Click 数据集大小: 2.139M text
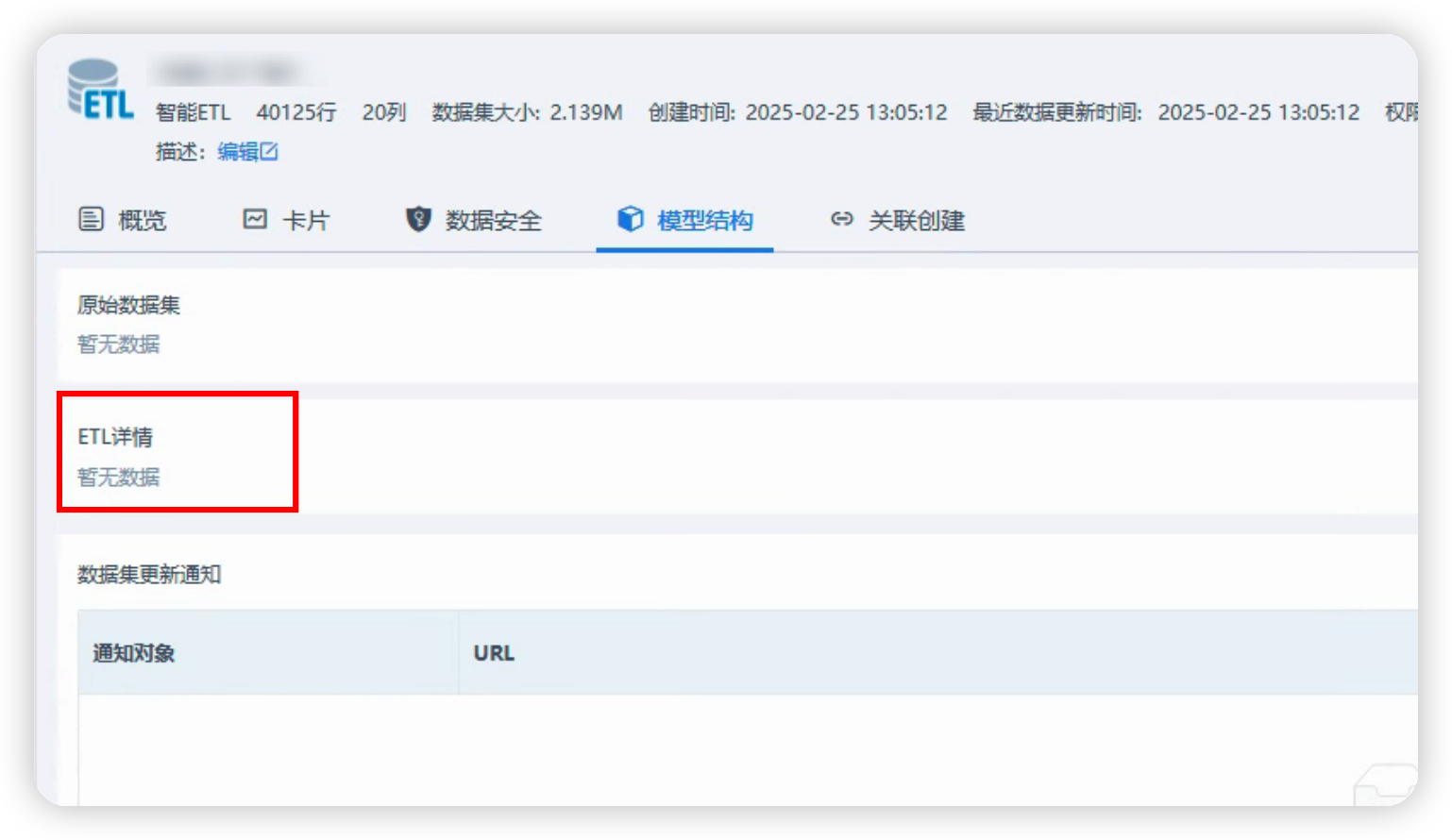 pos(527,112)
